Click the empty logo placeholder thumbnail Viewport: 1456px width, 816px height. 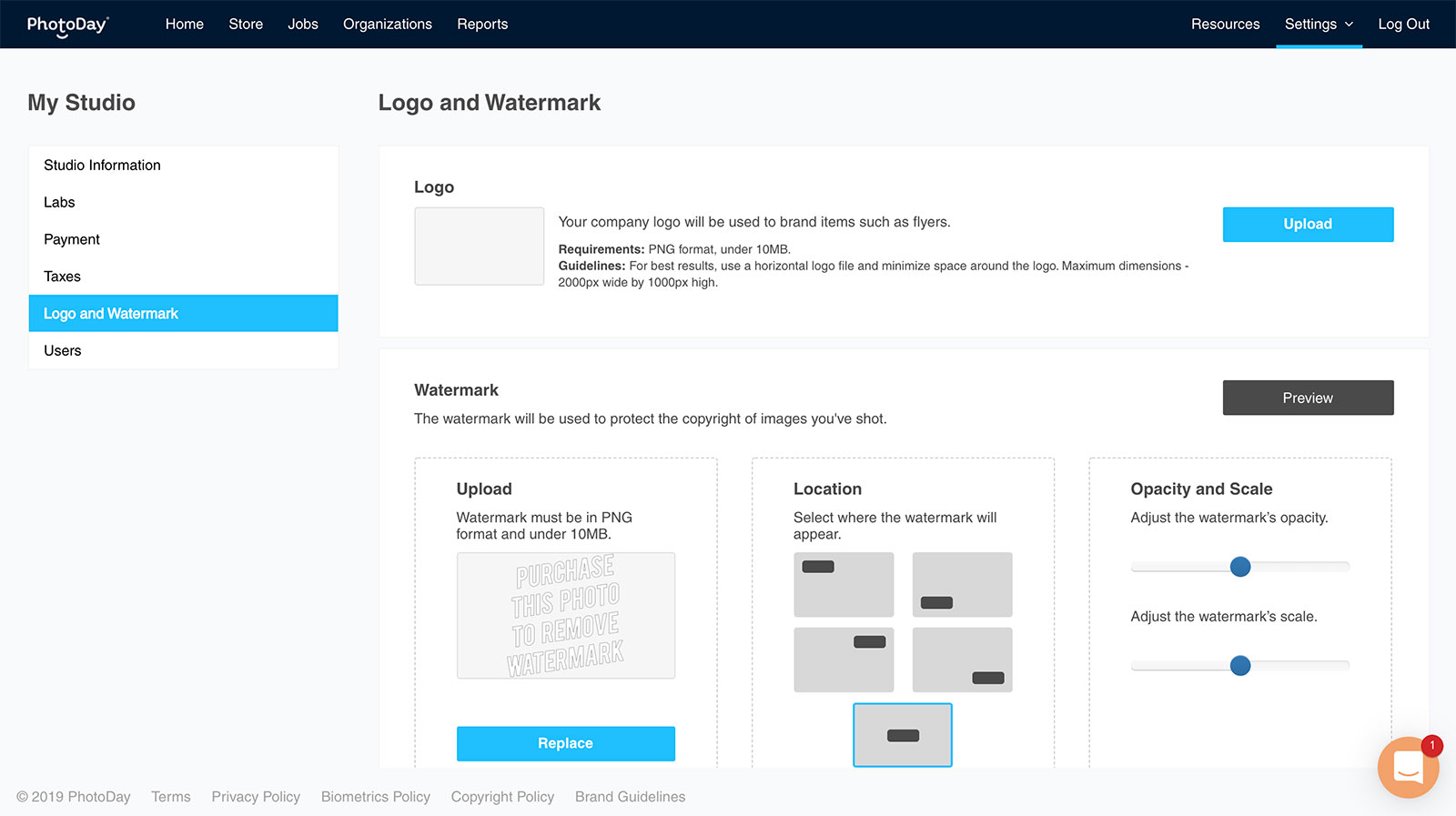pos(480,246)
